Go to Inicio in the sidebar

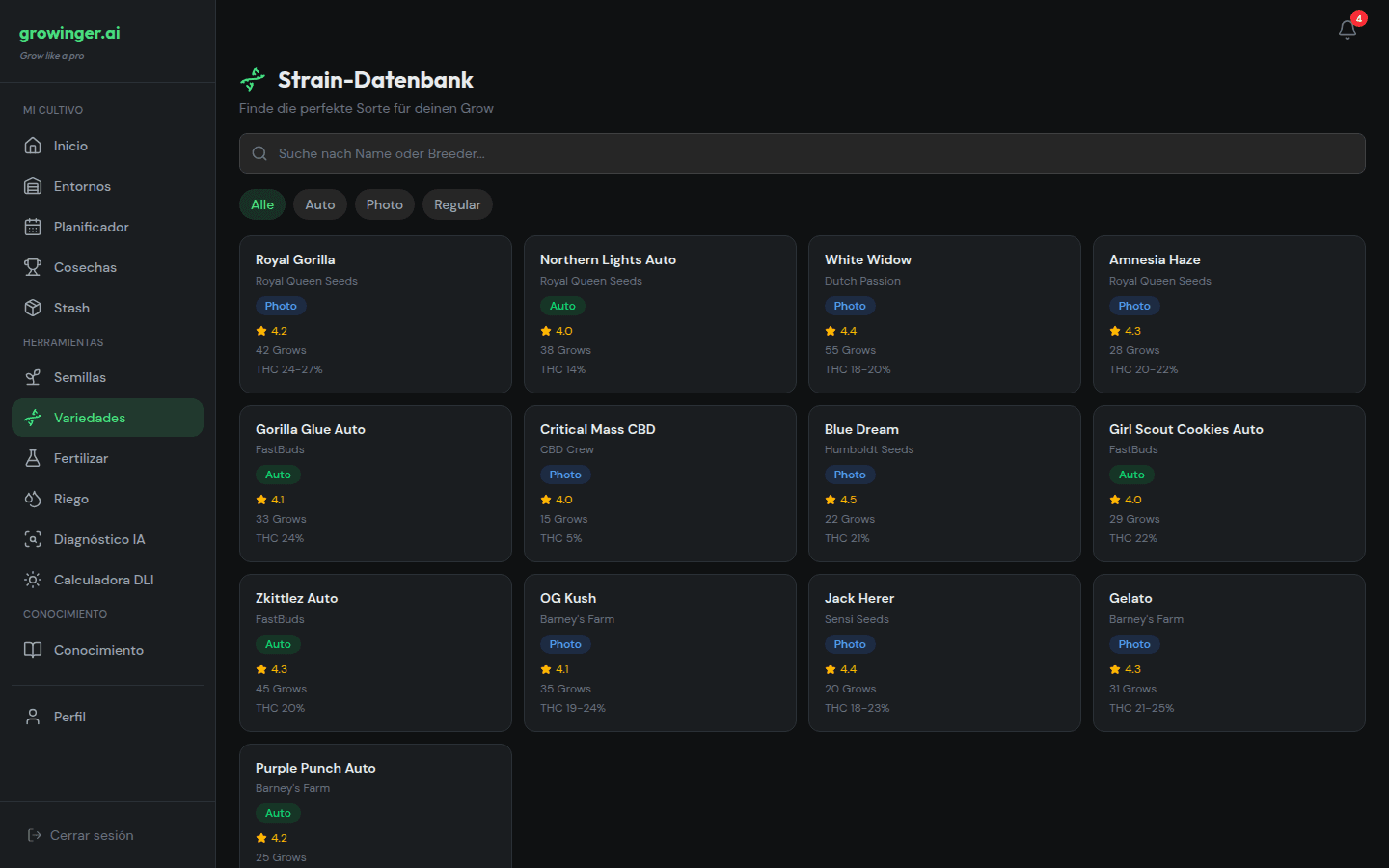107,146
